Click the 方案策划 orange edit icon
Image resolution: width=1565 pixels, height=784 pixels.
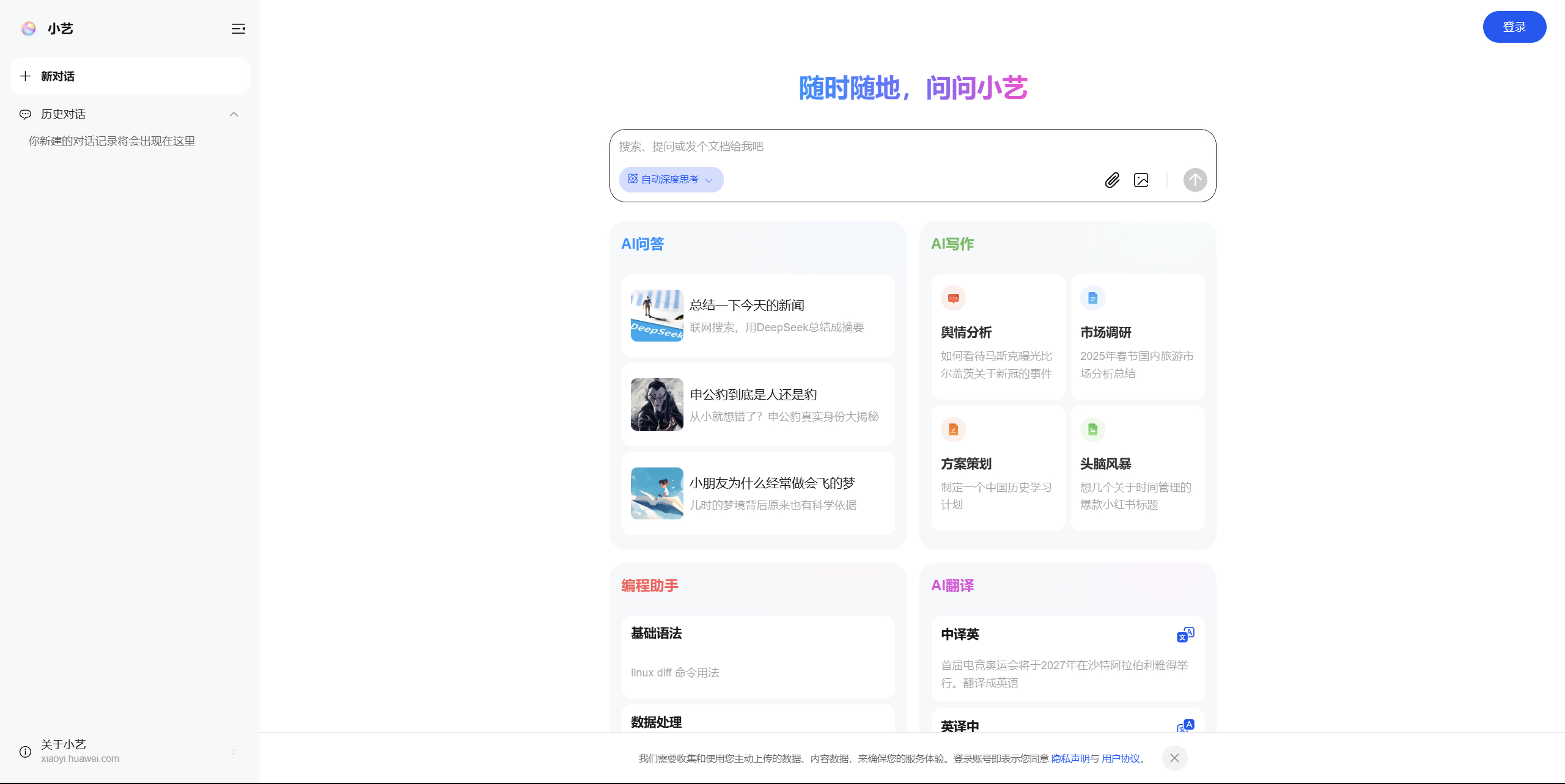(x=953, y=430)
